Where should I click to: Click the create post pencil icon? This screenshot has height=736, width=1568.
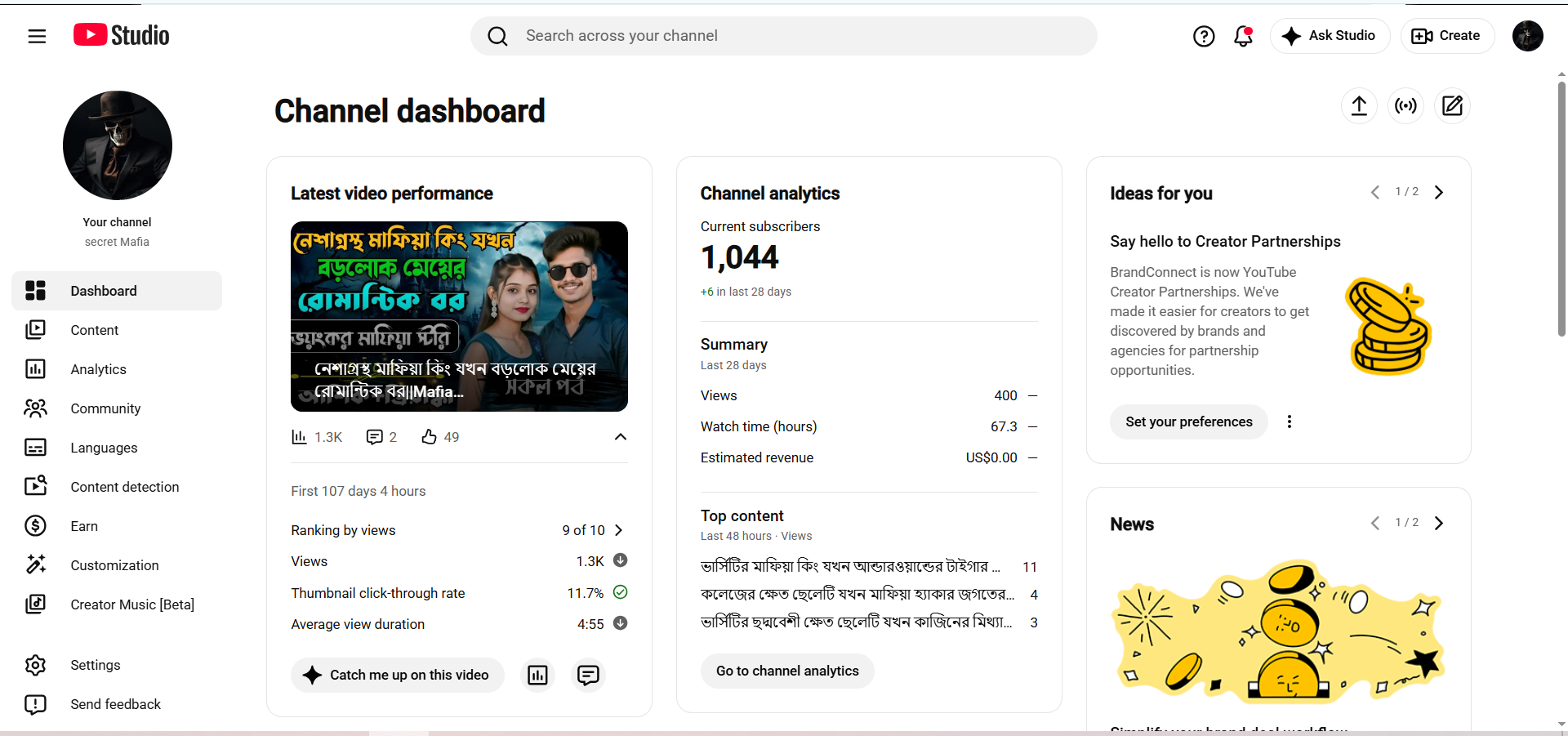click(1452, 106)
